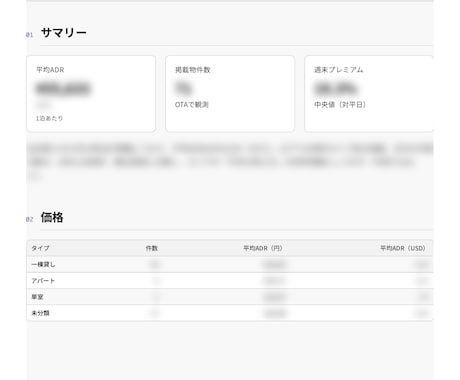
Task: Click the 価格 section heading
Action: 52,217
